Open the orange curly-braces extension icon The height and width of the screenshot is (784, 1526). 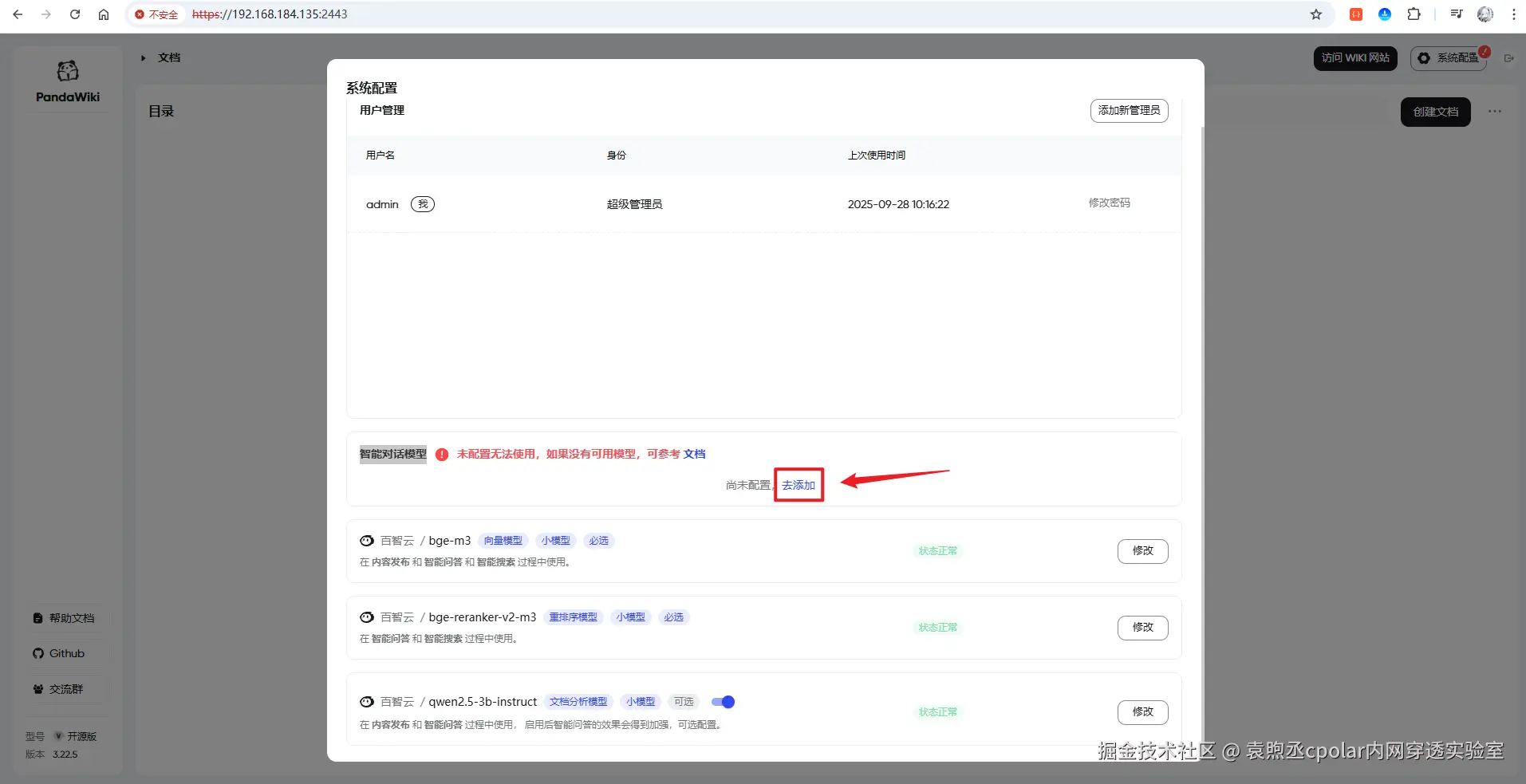(1356, 14)
